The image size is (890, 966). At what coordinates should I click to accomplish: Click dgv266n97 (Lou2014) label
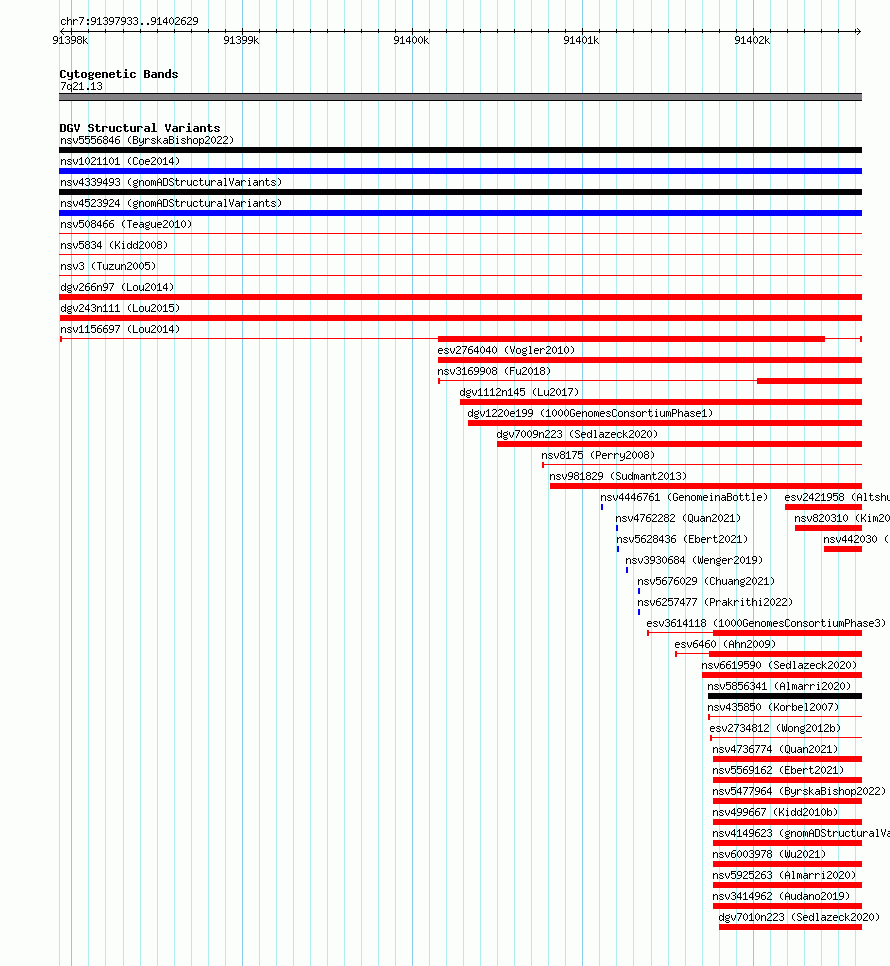click(x=117, y=287)
